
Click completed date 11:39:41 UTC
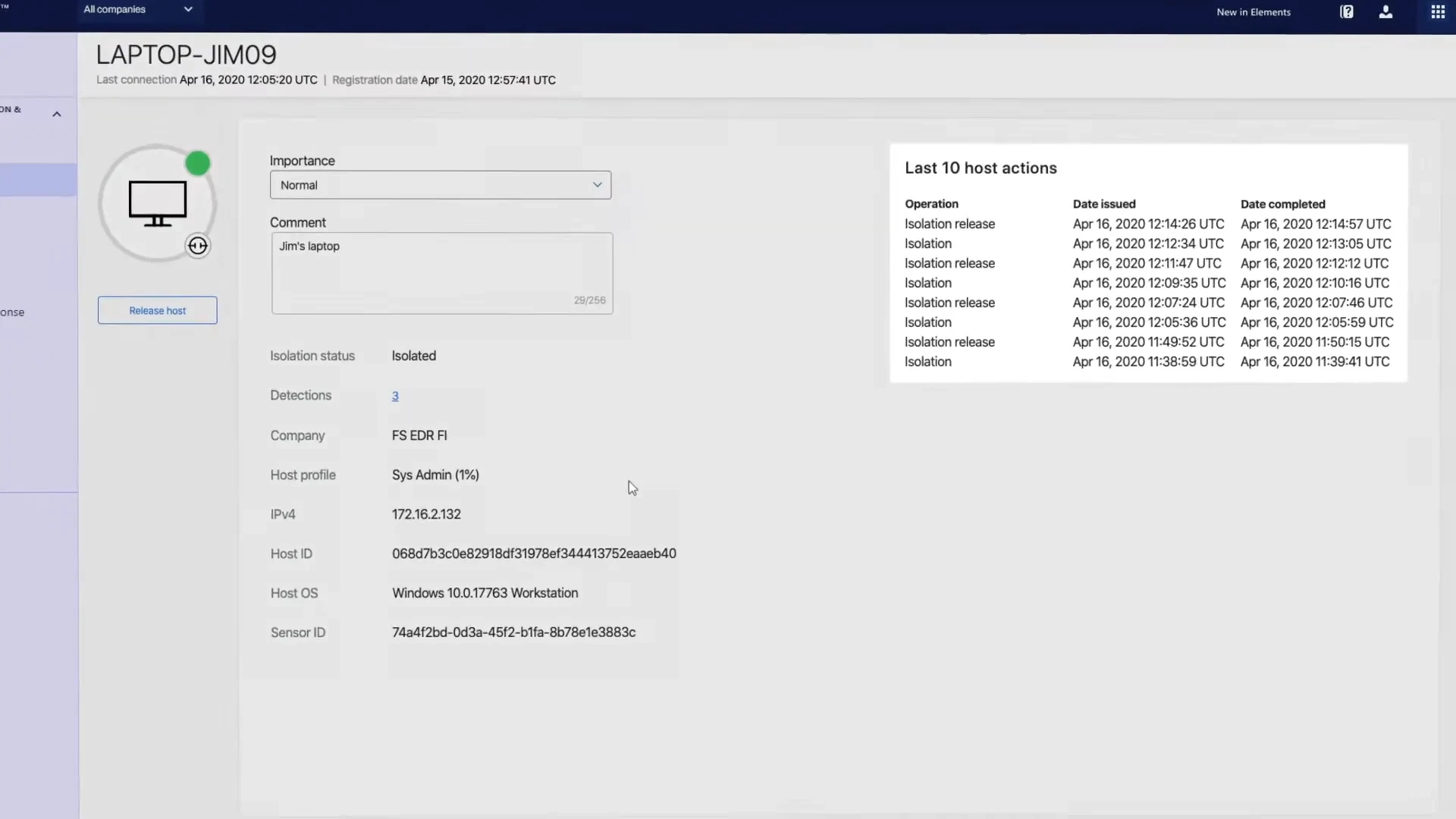point(1315,362)
